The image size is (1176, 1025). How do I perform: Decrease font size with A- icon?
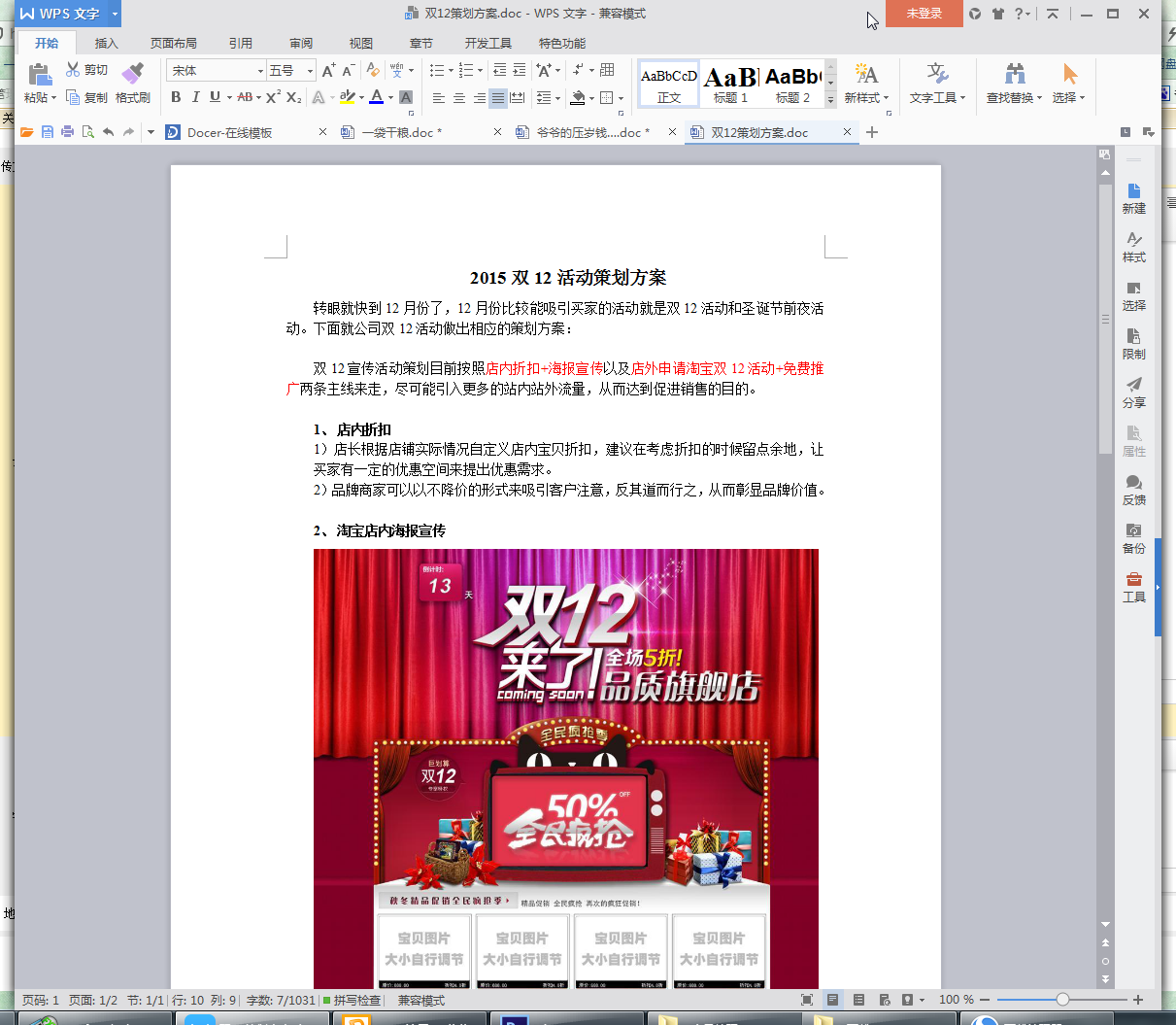(x=348, y=70)
